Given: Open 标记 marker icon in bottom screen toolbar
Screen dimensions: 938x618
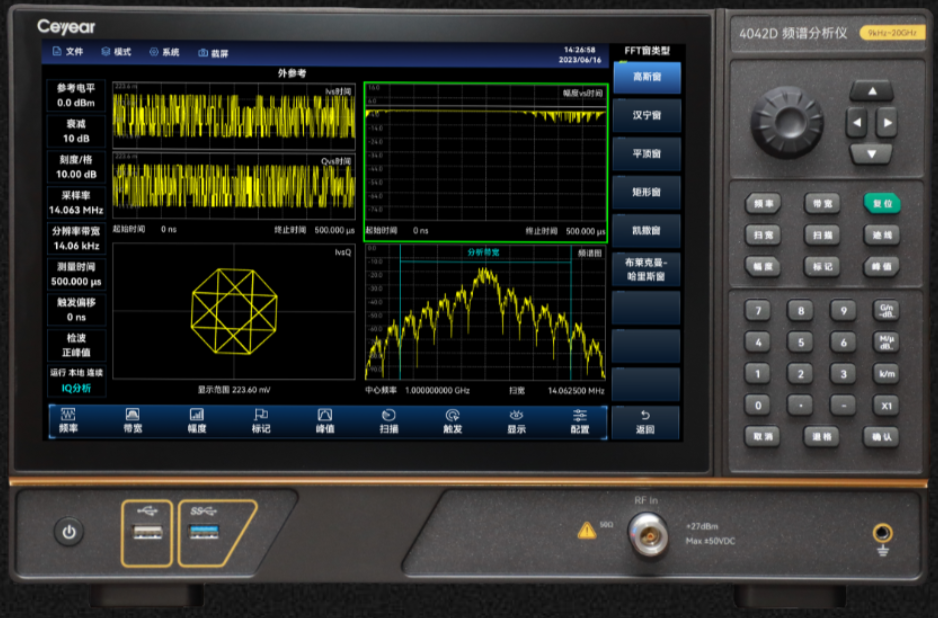Looking at the screenshot, I should [261, 415].
